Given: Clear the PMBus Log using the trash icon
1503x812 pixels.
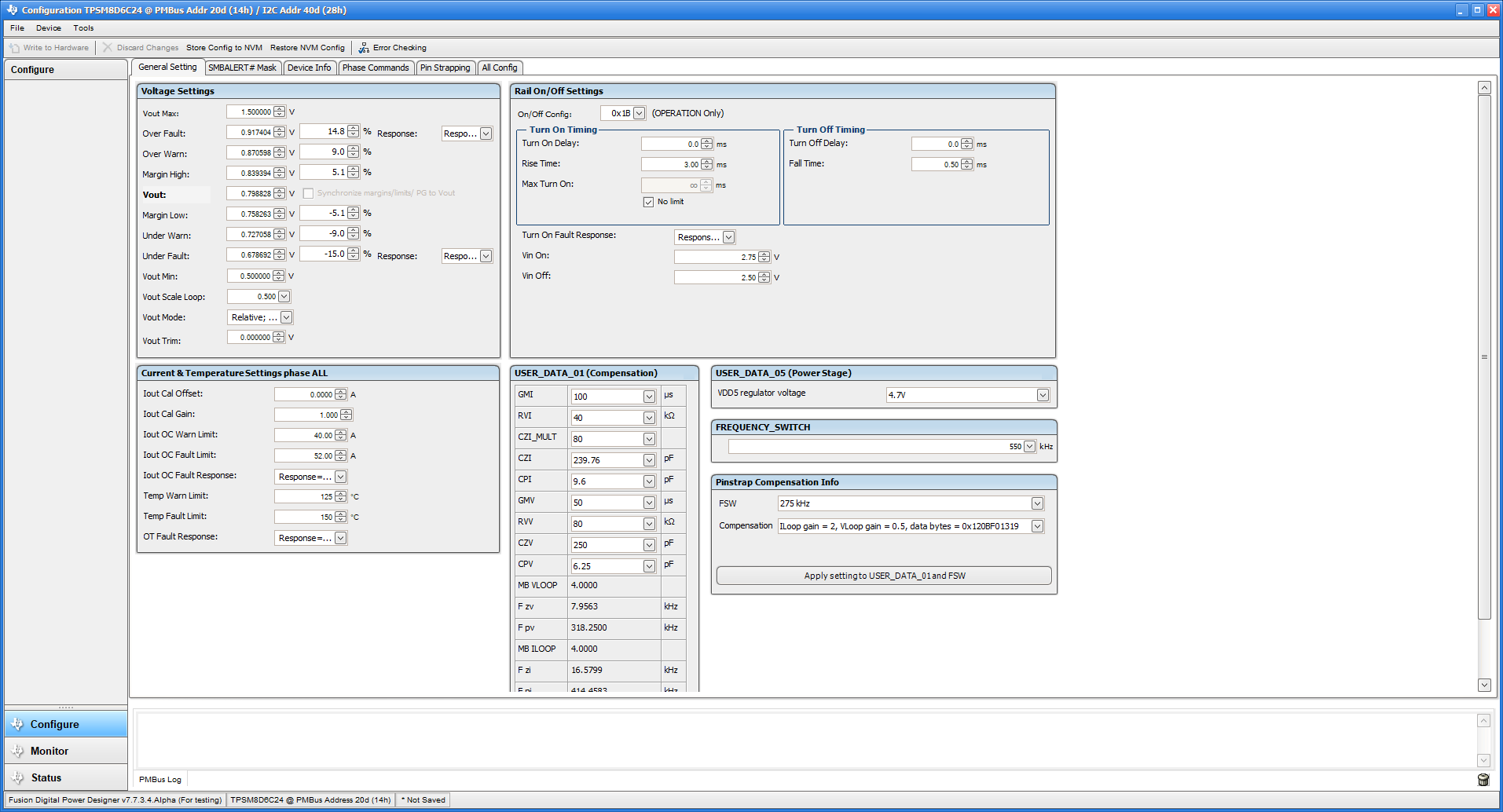Looking at the screenshot, I should click(x=1483, y=779).
